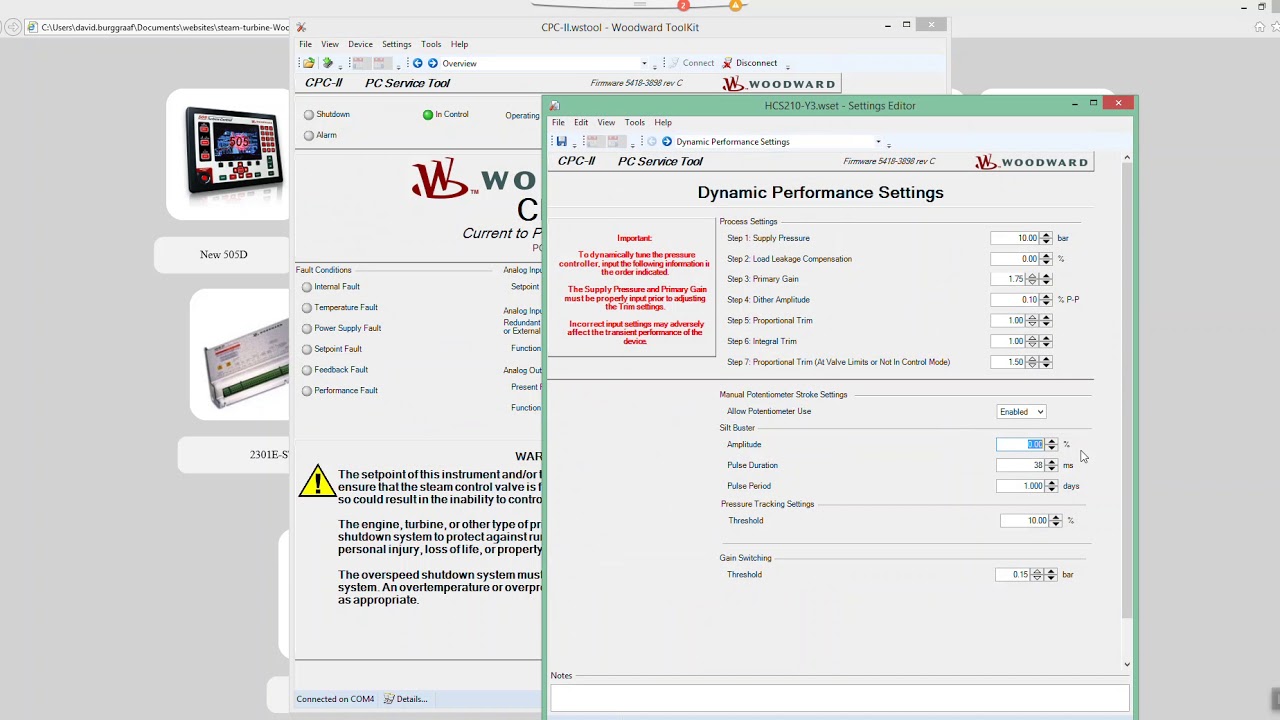Click the browser home icon at top right

tap(1260, 27)
